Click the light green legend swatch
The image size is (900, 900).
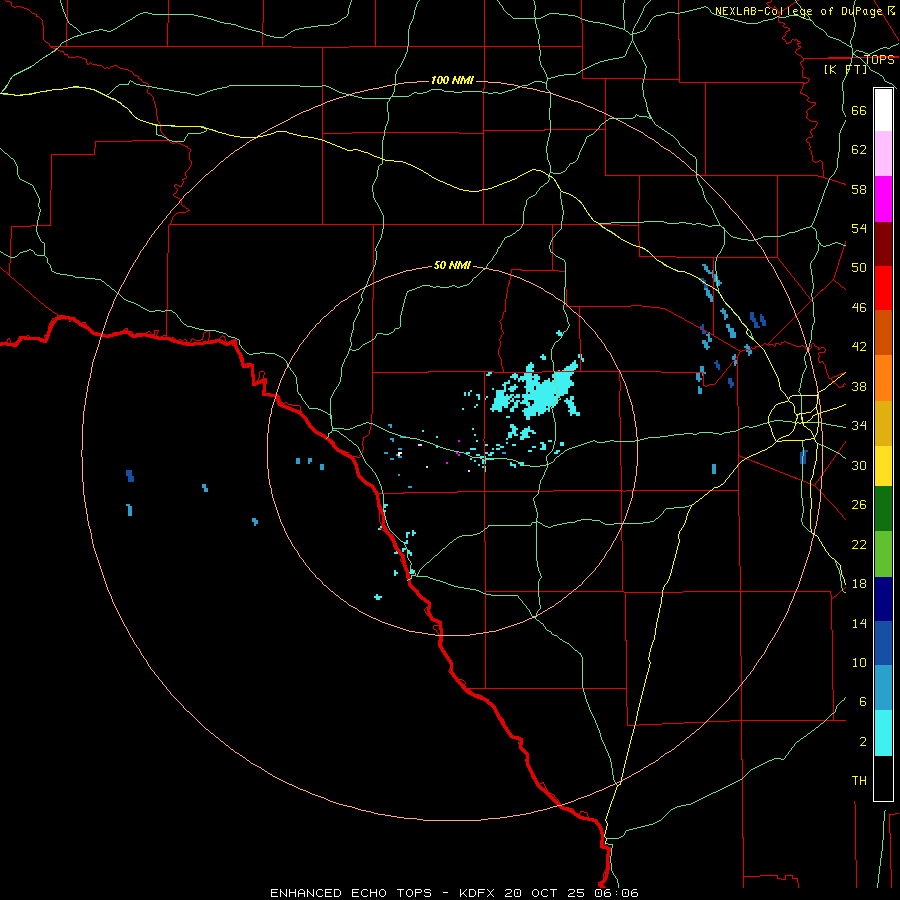tap(883, 554)
